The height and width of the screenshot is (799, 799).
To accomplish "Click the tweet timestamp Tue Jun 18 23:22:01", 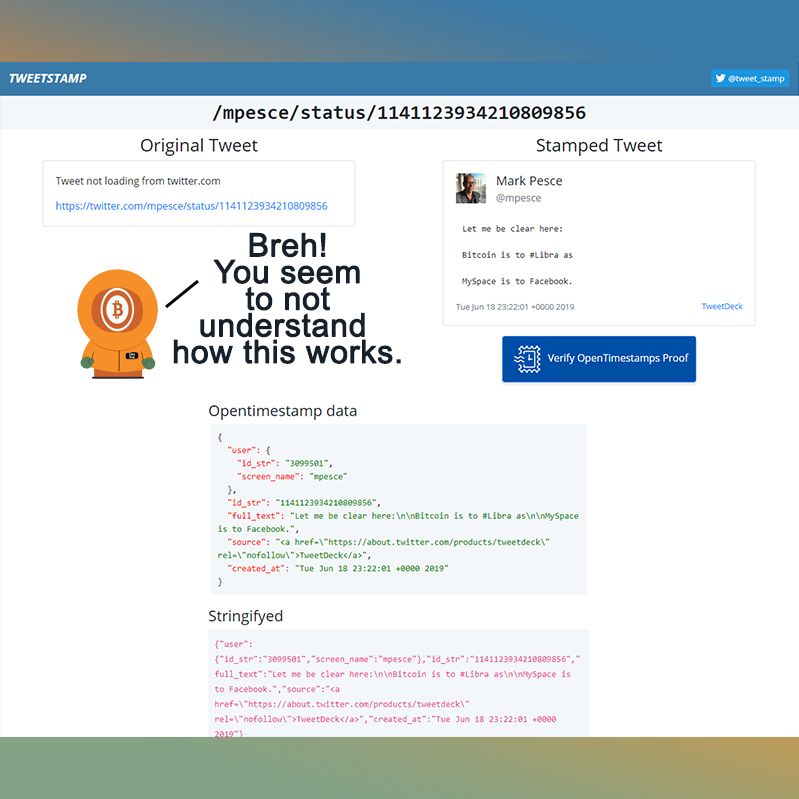I will (x=515, y=307).
